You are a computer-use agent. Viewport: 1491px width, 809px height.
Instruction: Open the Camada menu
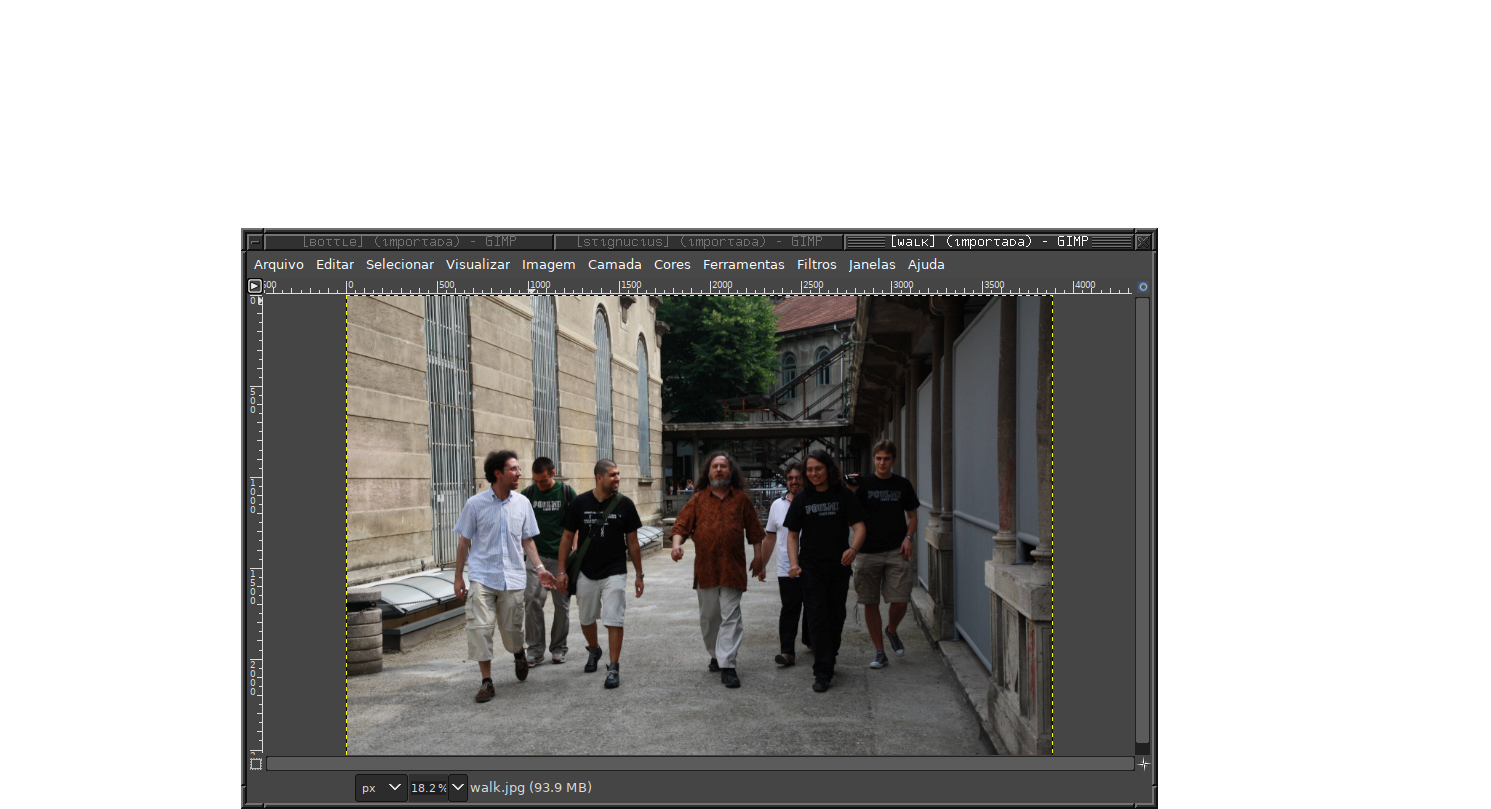pos(614,265)
